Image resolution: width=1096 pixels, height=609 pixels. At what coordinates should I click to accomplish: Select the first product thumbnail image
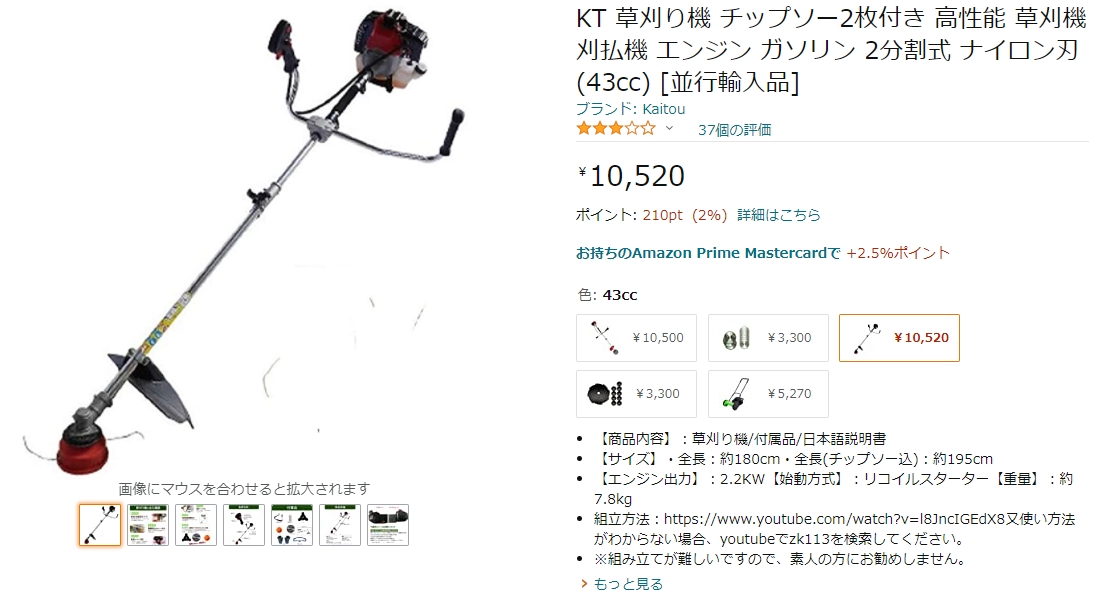100,524
